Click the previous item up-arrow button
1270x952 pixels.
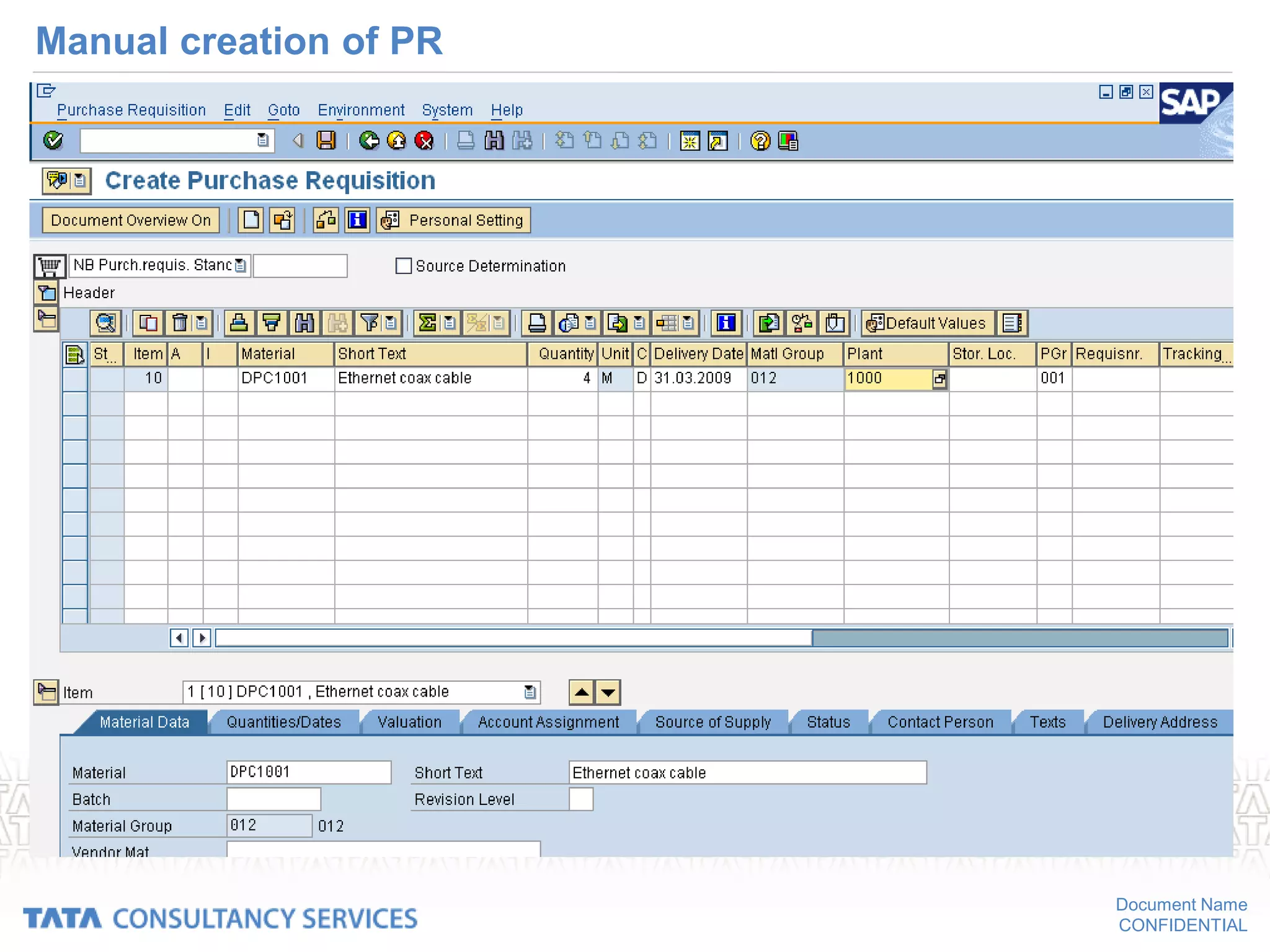coord(582,692)
